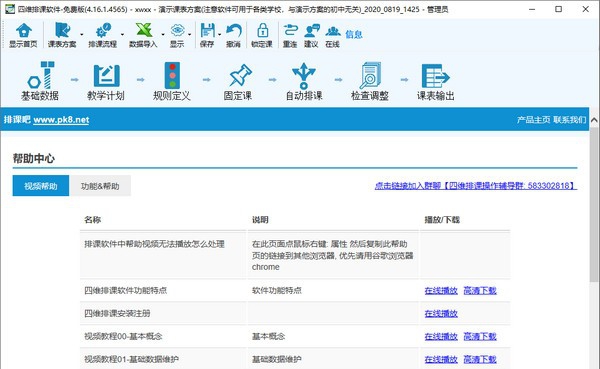Switch to the 功能&帮助 tab

[100, 186]
